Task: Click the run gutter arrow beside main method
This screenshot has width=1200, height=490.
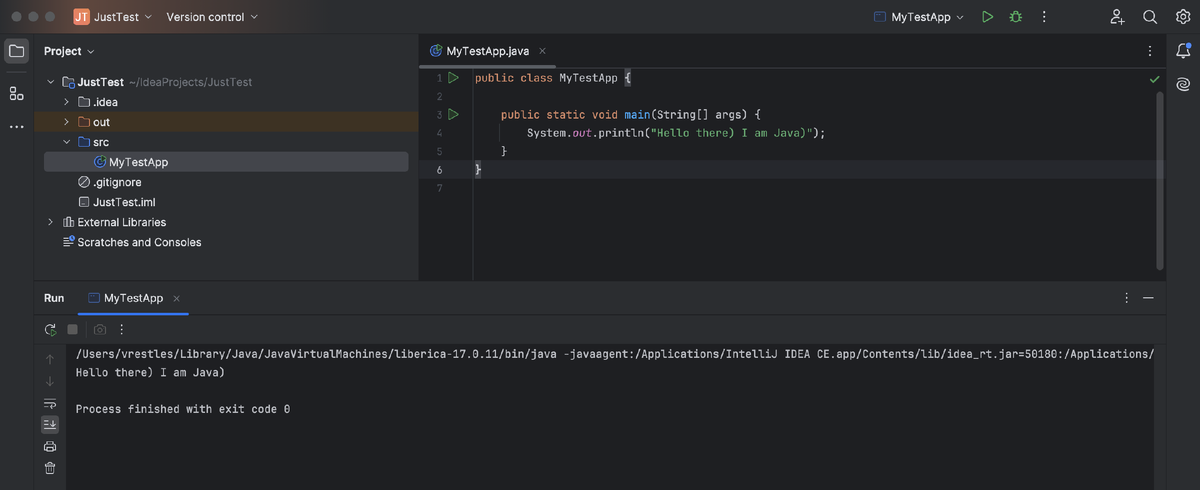Action: click(x=453, y=115)
